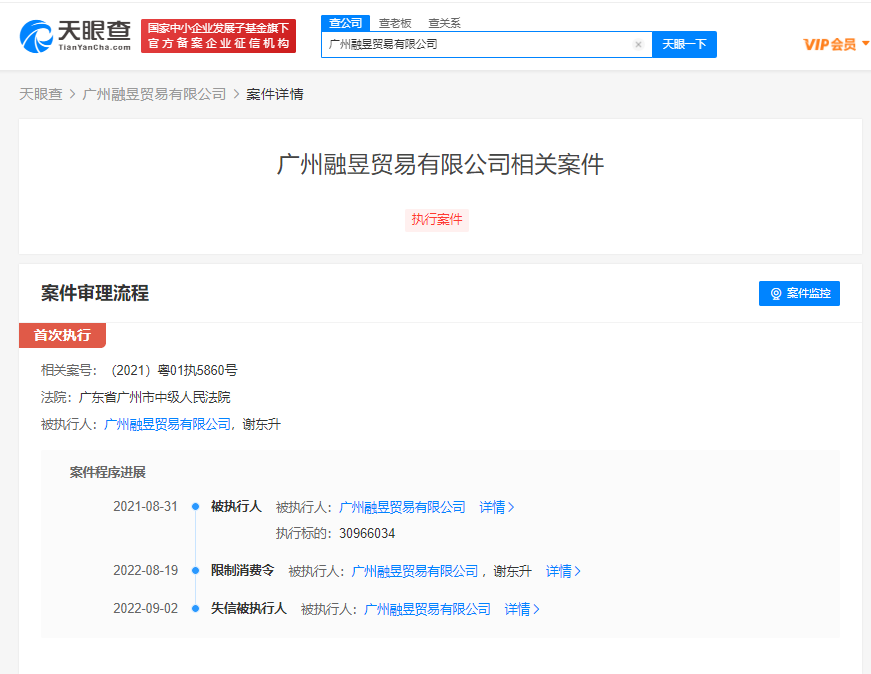Screen dimensions: 871x674
Task: Click the 首次执行 label
Action: 62,335
